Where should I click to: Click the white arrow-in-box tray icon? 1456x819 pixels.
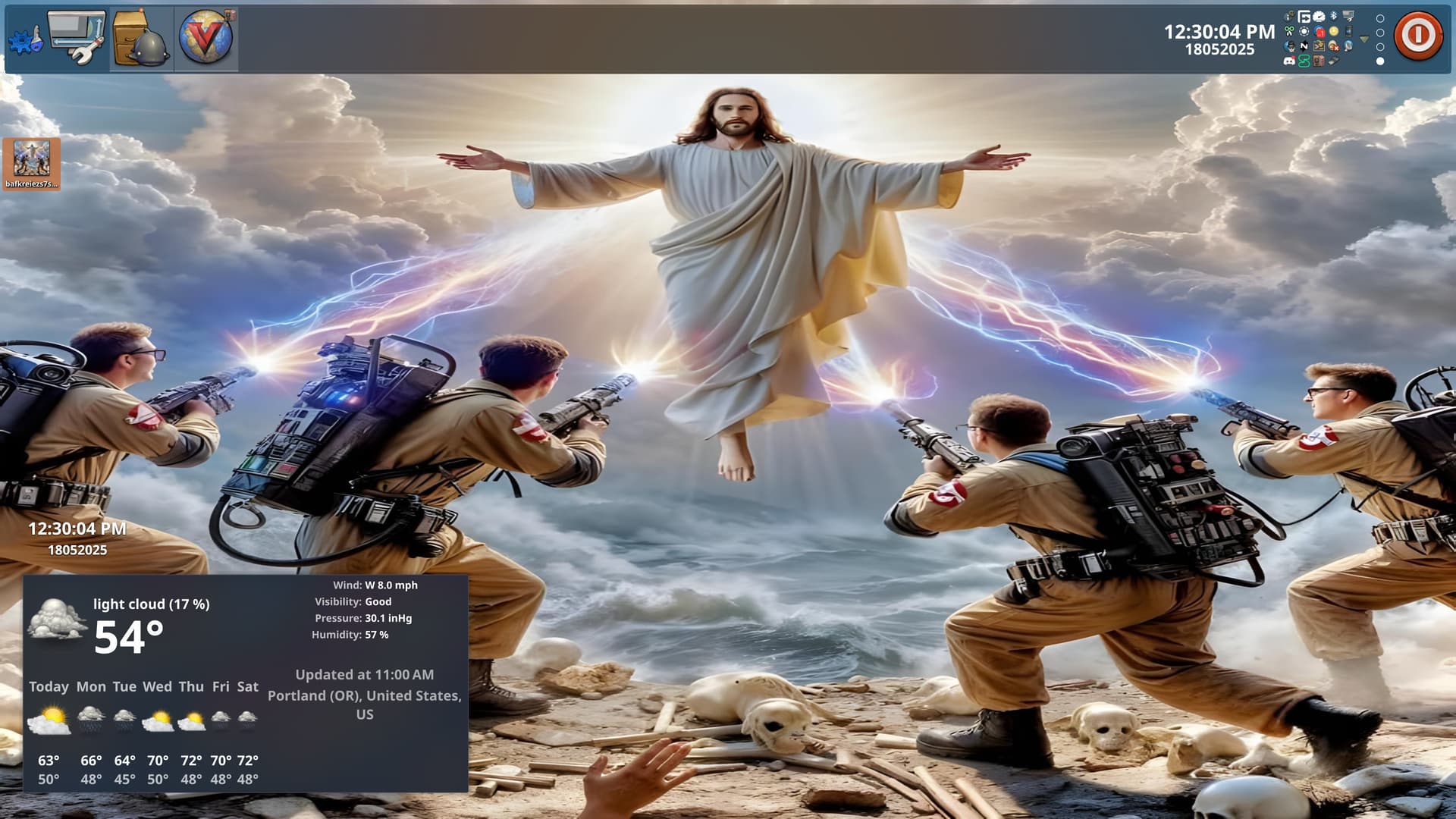click(1304, 16)
